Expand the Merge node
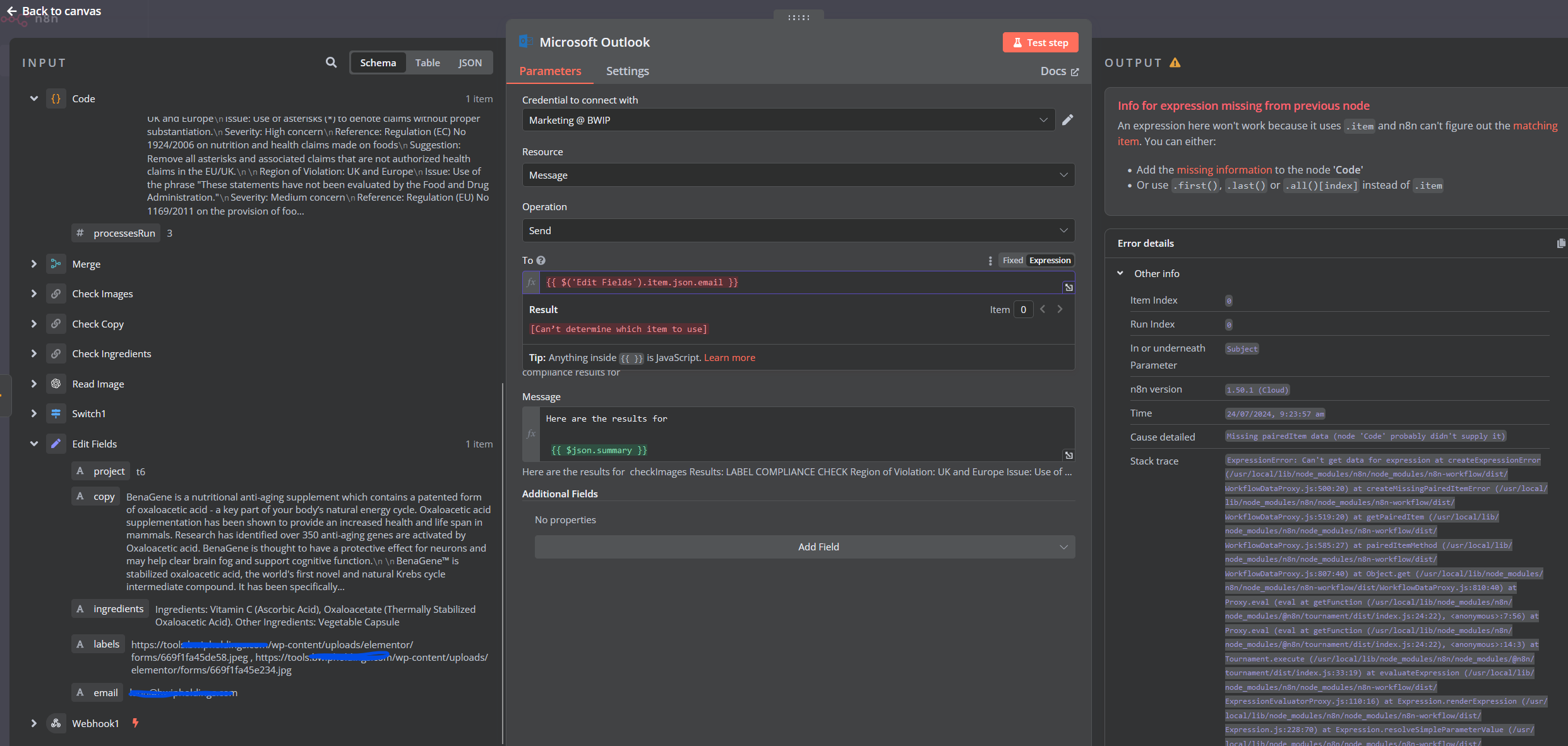 coord(34,264)
